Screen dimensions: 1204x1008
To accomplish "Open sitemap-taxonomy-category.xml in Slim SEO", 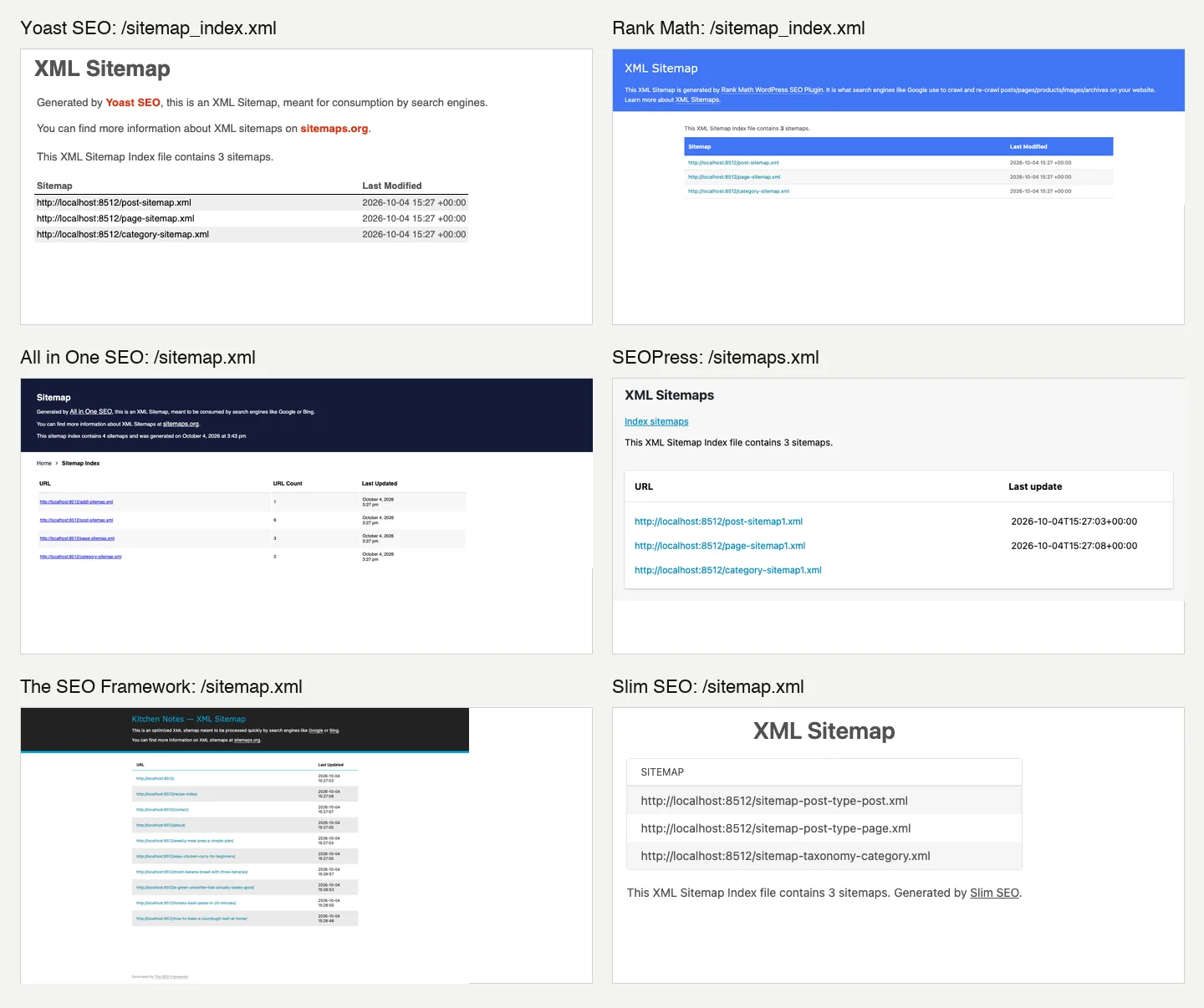I will click(x=785, y=856).
